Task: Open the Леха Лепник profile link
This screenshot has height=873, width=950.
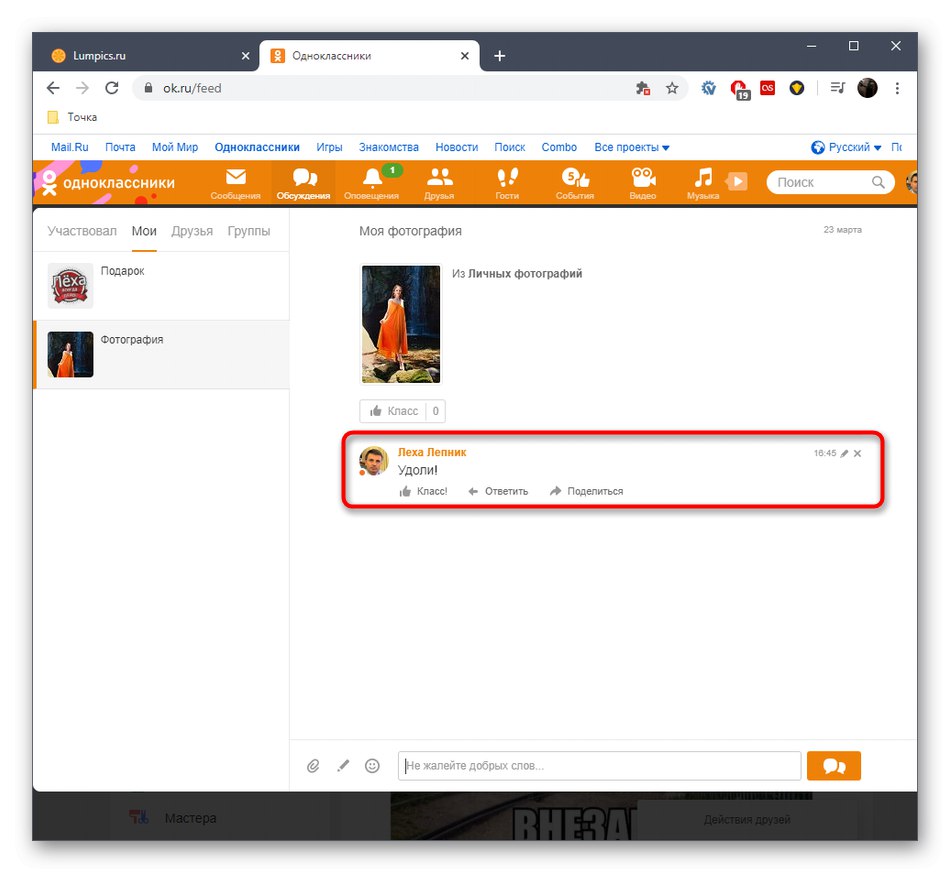Action: [432, 452]
